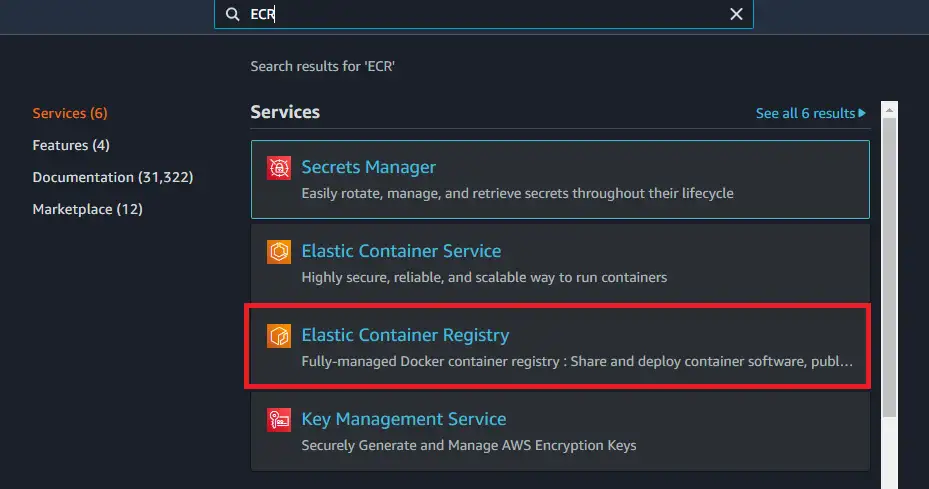Open the Secrets Manager title link

tap(369, 167)
